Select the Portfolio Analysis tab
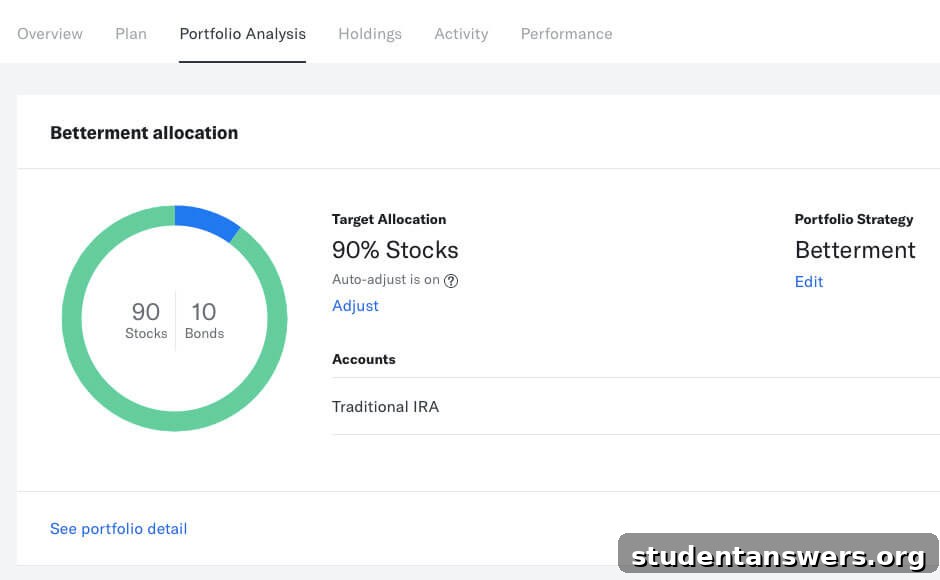 tap(243, 34)
